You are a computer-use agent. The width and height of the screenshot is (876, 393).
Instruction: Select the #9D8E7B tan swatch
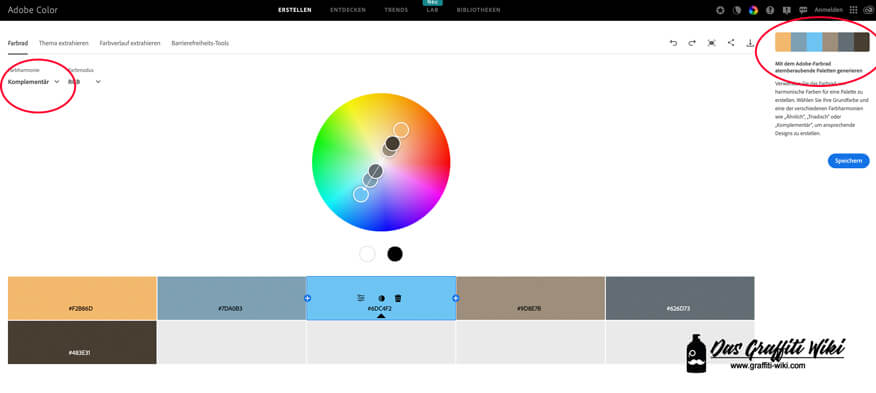tap(530, 298)
